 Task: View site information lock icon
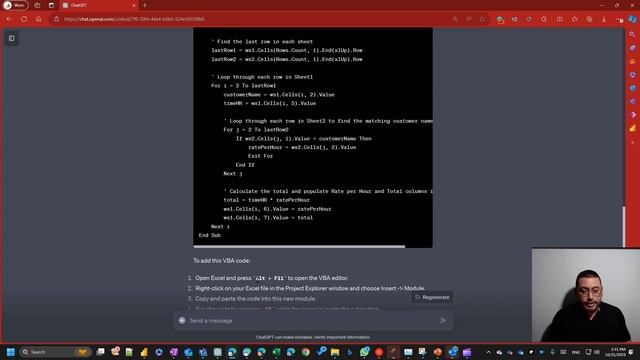tap(56, 19)
